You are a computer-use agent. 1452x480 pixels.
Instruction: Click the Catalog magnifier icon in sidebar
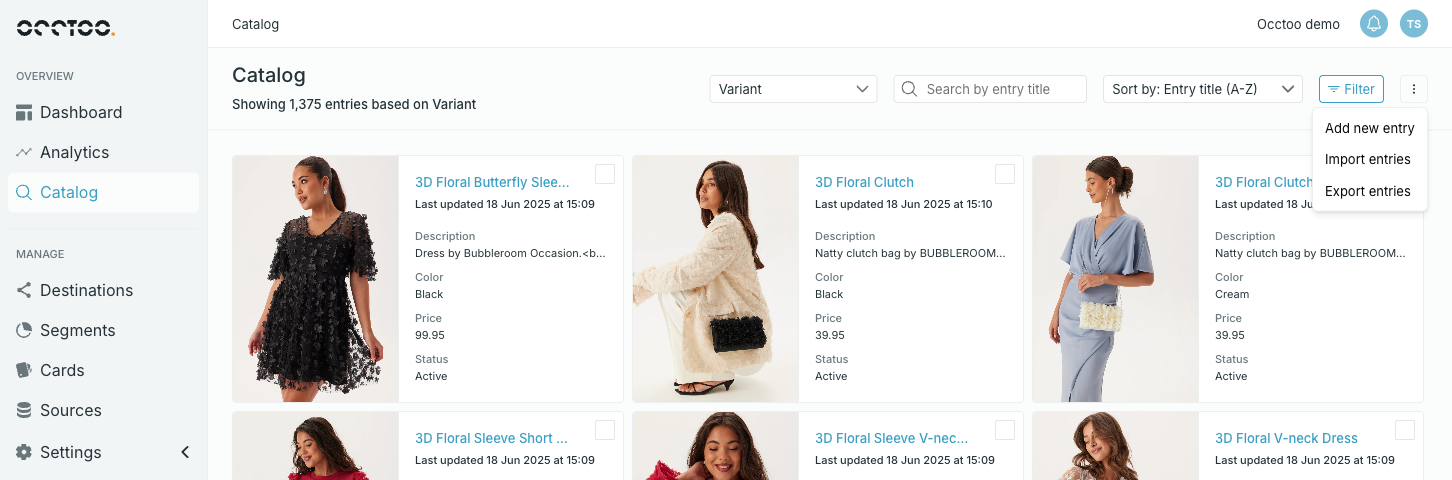(x=24, y=192)
